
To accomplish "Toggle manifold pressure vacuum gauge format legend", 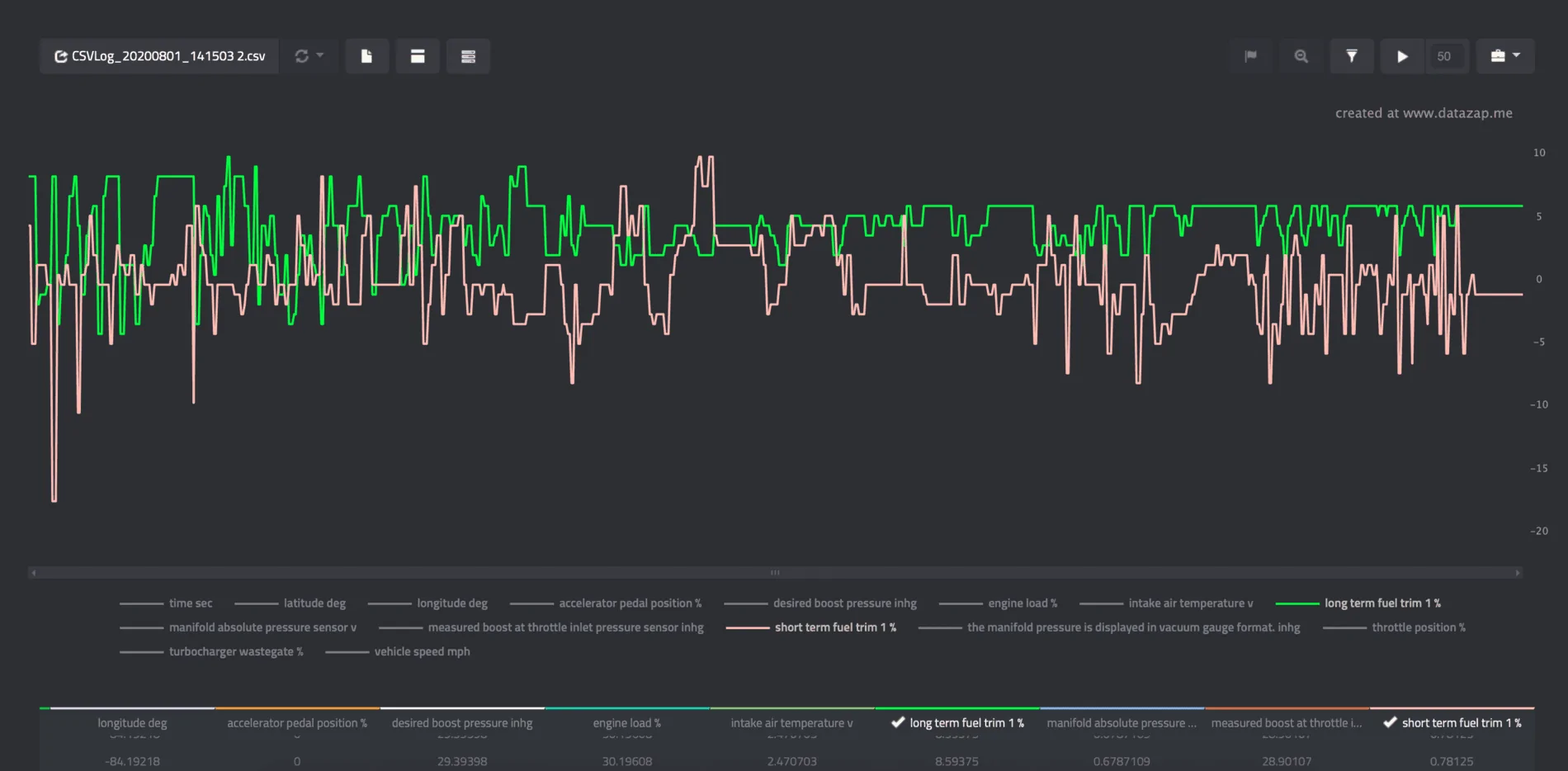I will pos(1109,627).
